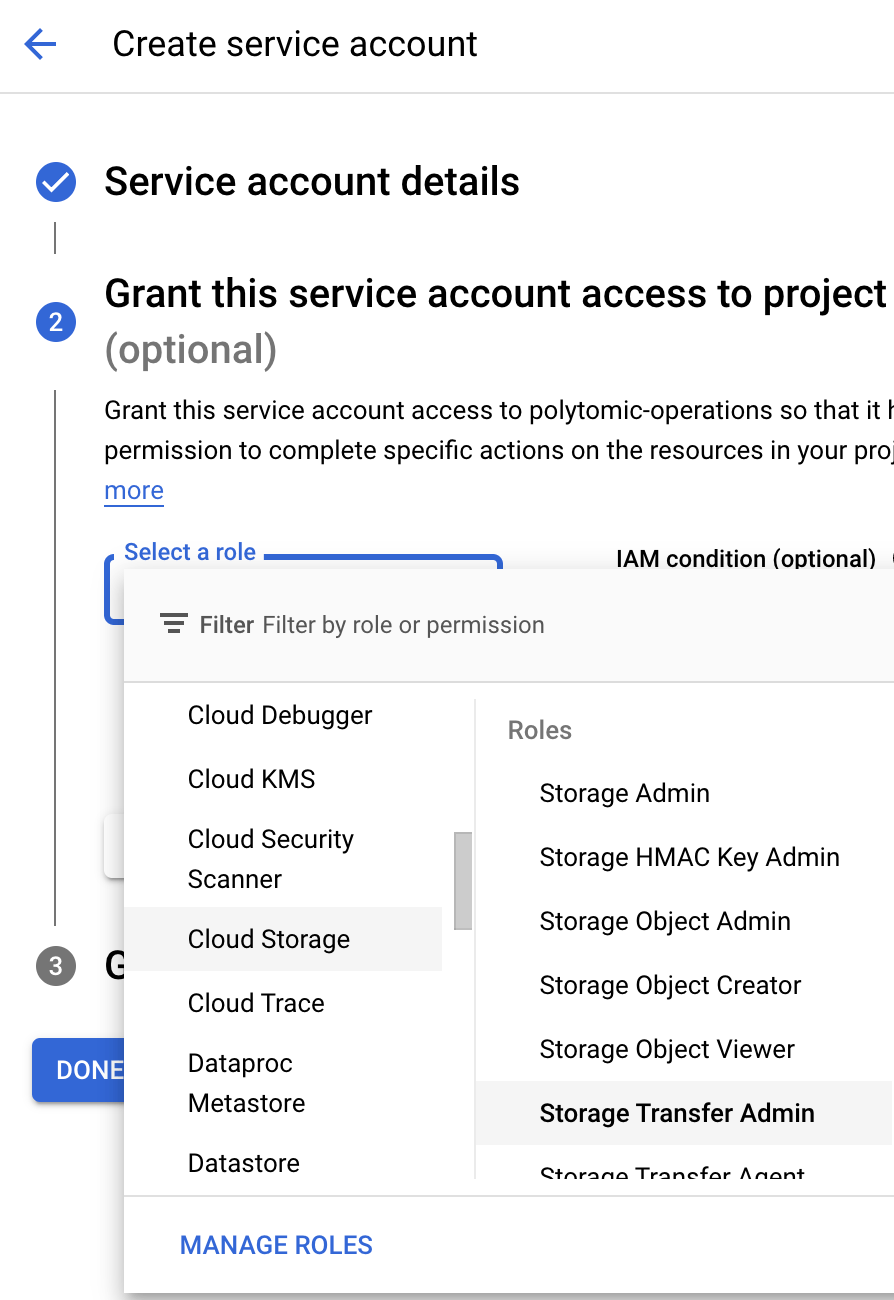Select the Storage HMAC Key Admin role
894x1300 pixels.
coord(690,857)
